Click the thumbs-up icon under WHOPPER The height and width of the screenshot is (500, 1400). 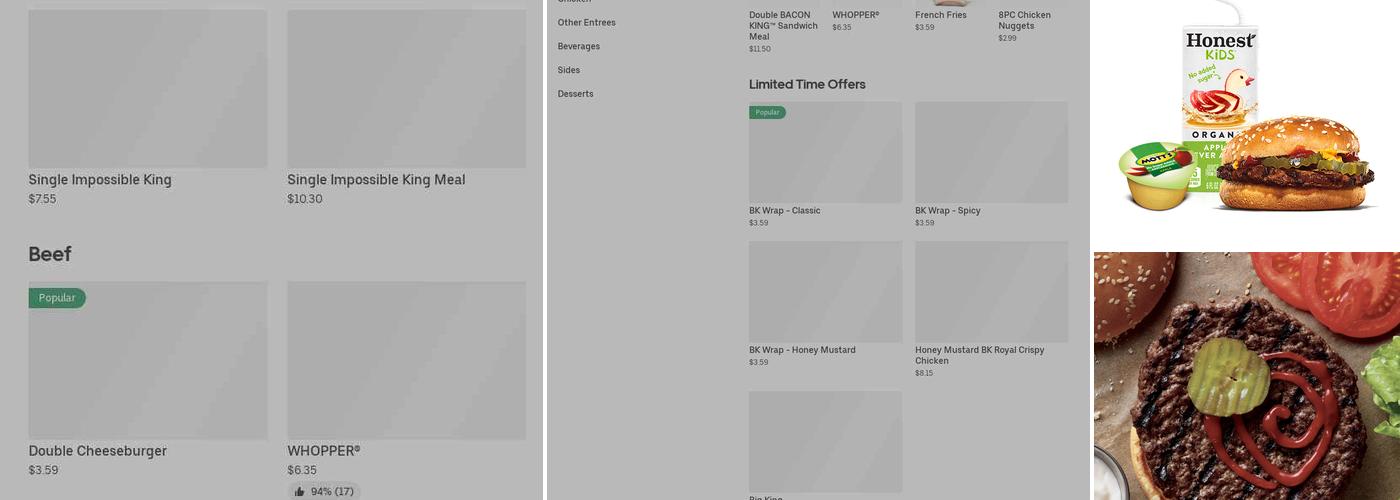(300, 492)
